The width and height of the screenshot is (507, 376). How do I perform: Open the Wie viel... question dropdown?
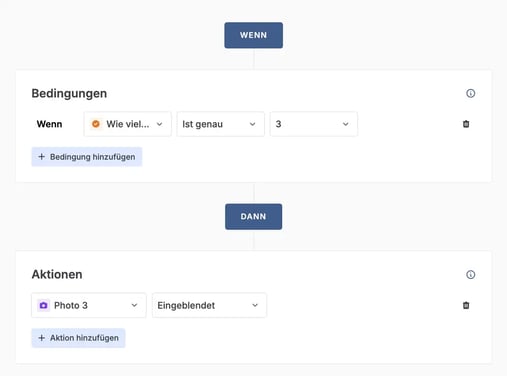[127, 124]
